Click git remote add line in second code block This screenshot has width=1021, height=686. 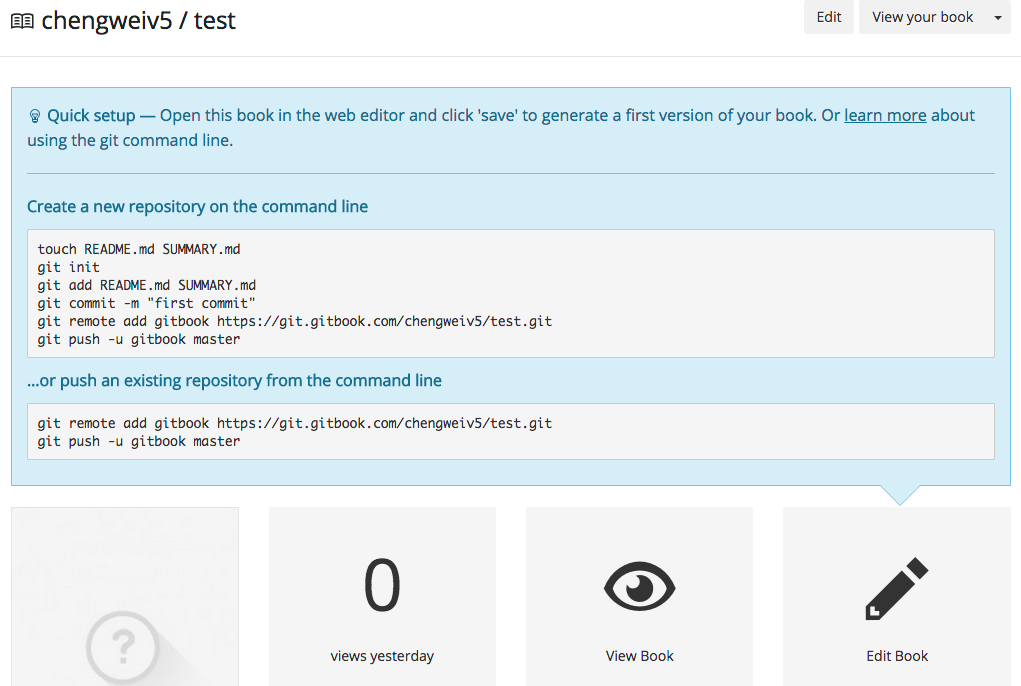point(295,423)
